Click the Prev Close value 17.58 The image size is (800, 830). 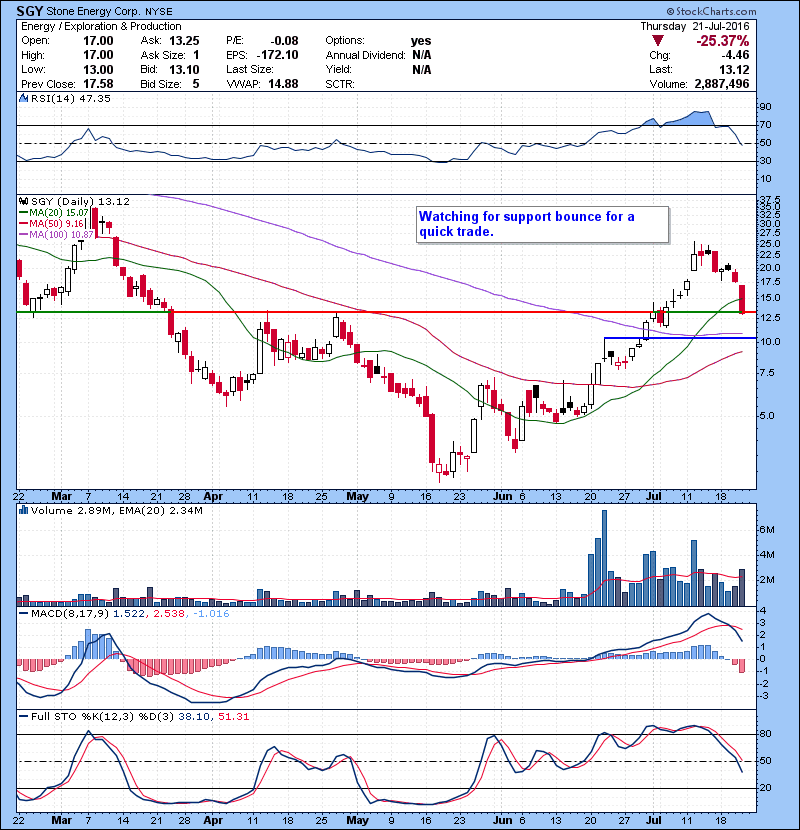[x=98, y=84]
